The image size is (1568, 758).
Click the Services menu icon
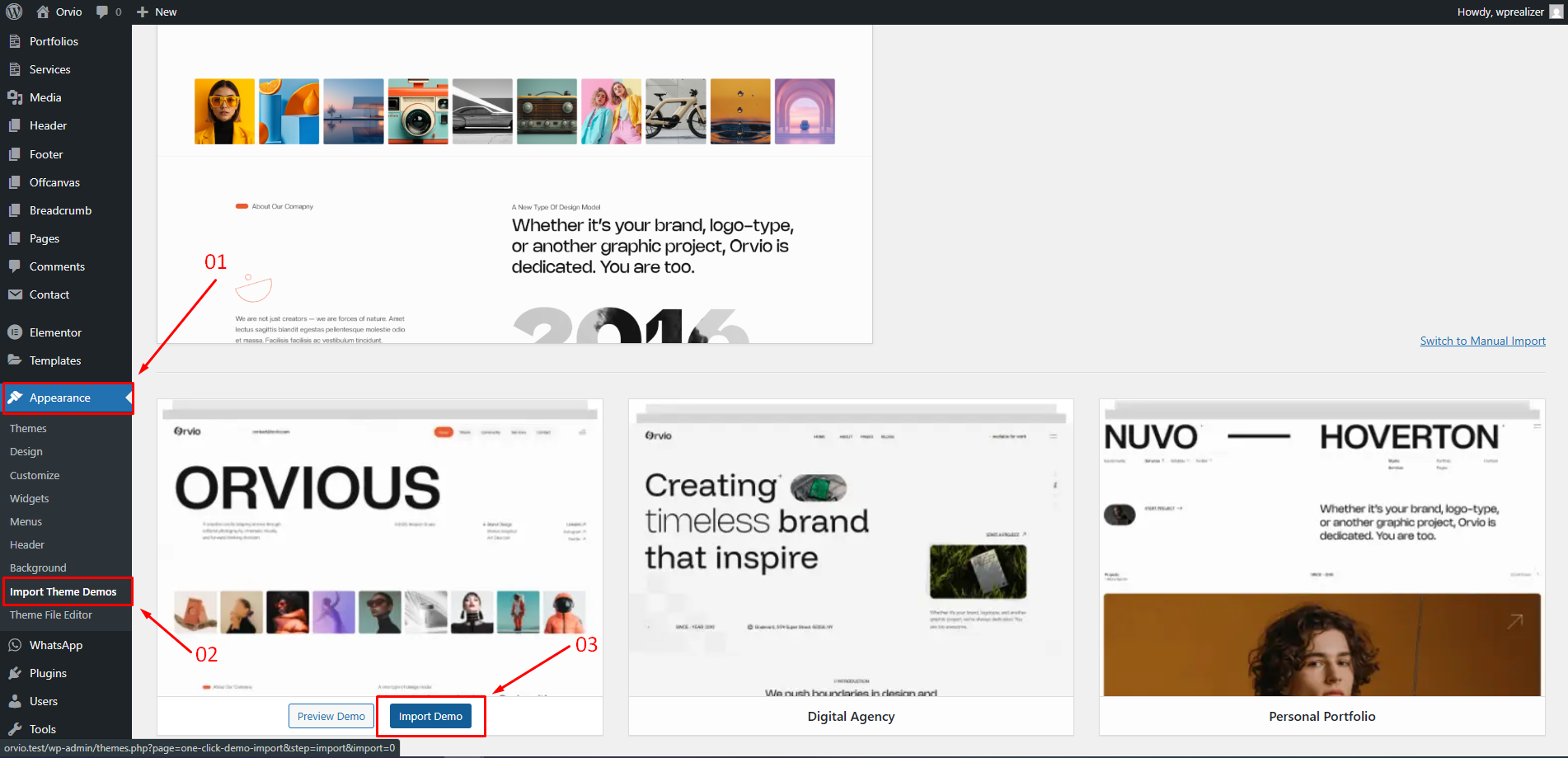(x=15, y=69)
